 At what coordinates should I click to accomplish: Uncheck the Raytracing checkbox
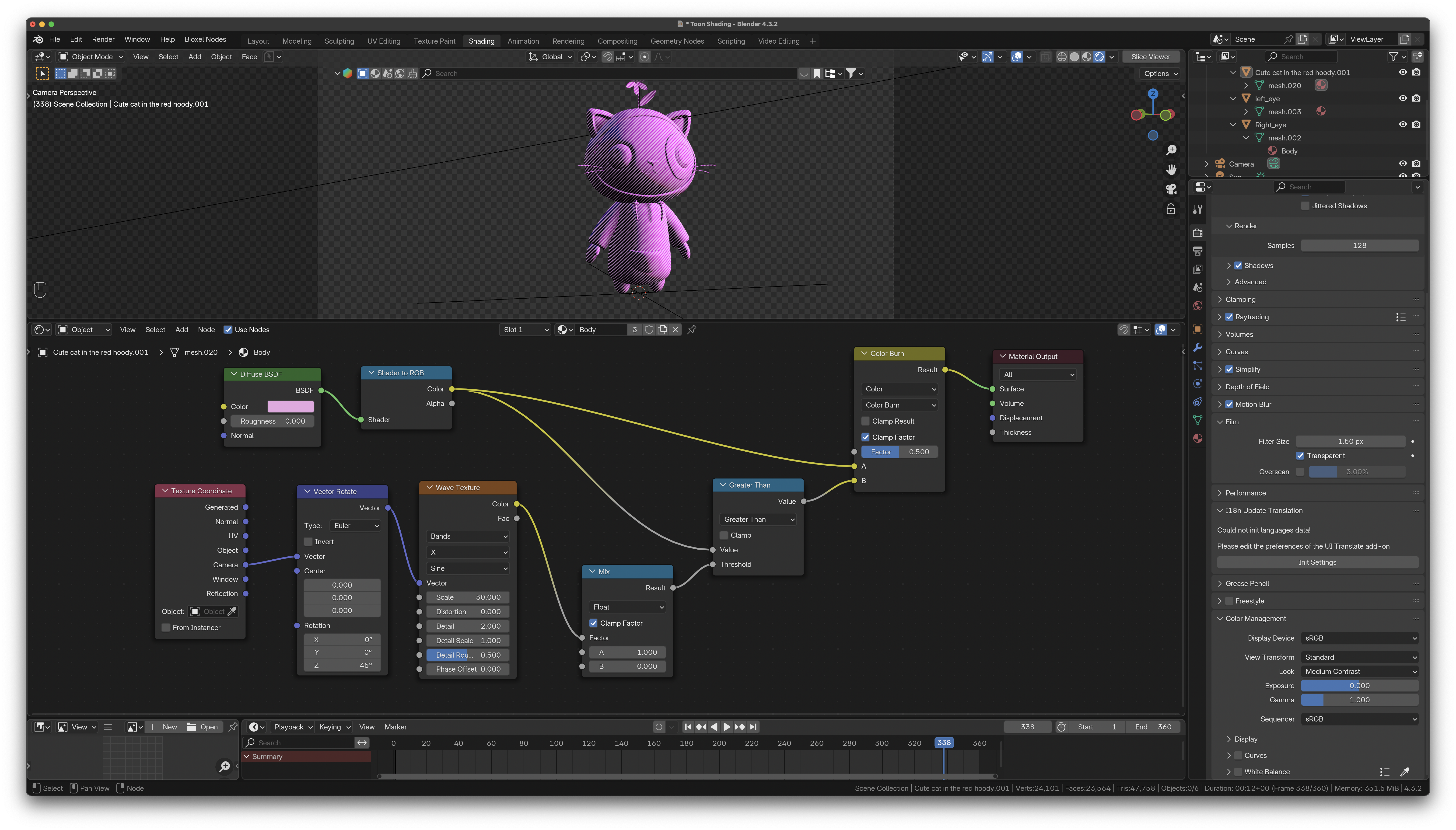(x=1229, y=317)
